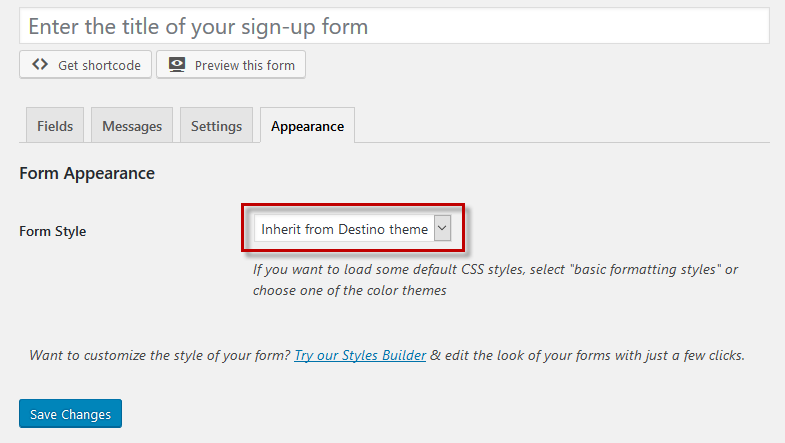Screen dimensions: 785x443
Task: Expand the Form Style dropdown arrow
Action: (x=442, y=228)
